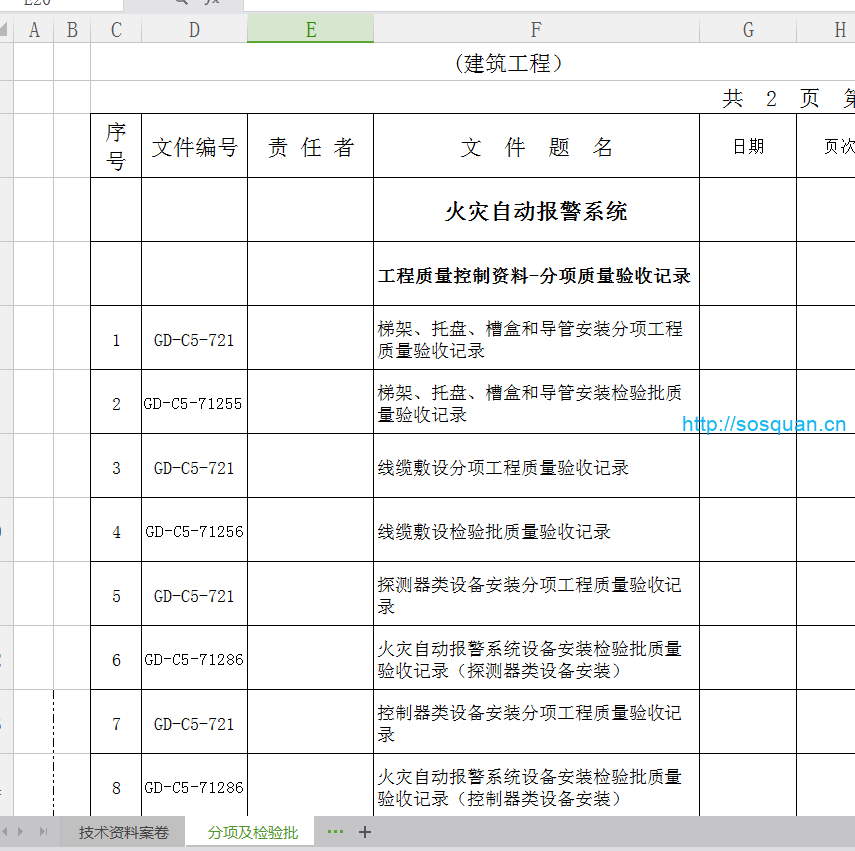Switch to the 技术资料案卷 sheet tab

pos(124,833)
